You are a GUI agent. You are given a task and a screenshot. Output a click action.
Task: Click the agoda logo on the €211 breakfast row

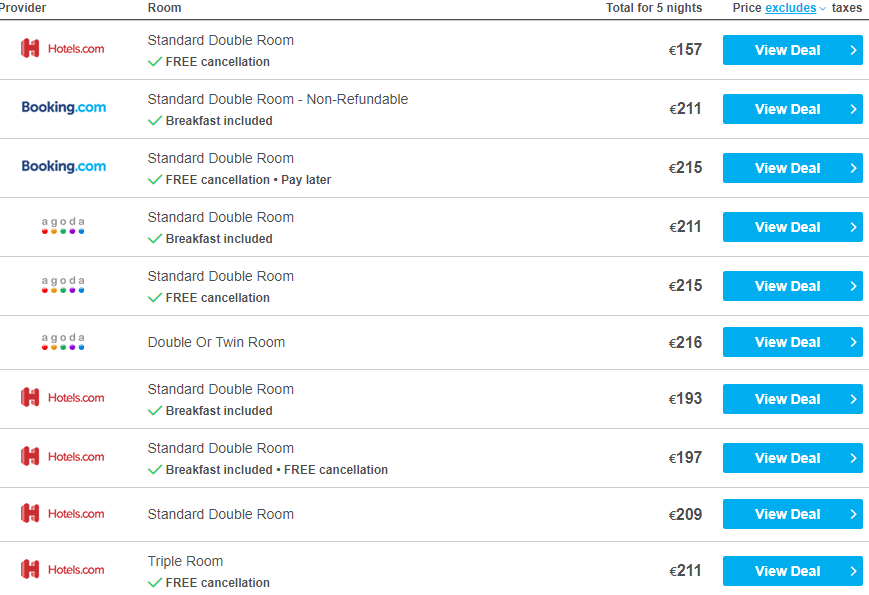click(63, 225)
